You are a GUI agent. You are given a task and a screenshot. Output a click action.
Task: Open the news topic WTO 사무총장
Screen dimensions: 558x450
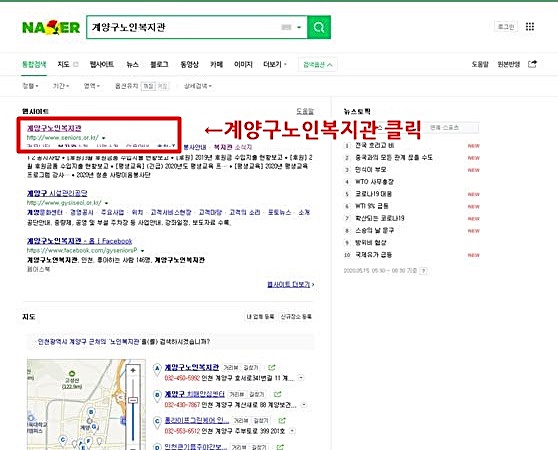coord(374,182)
